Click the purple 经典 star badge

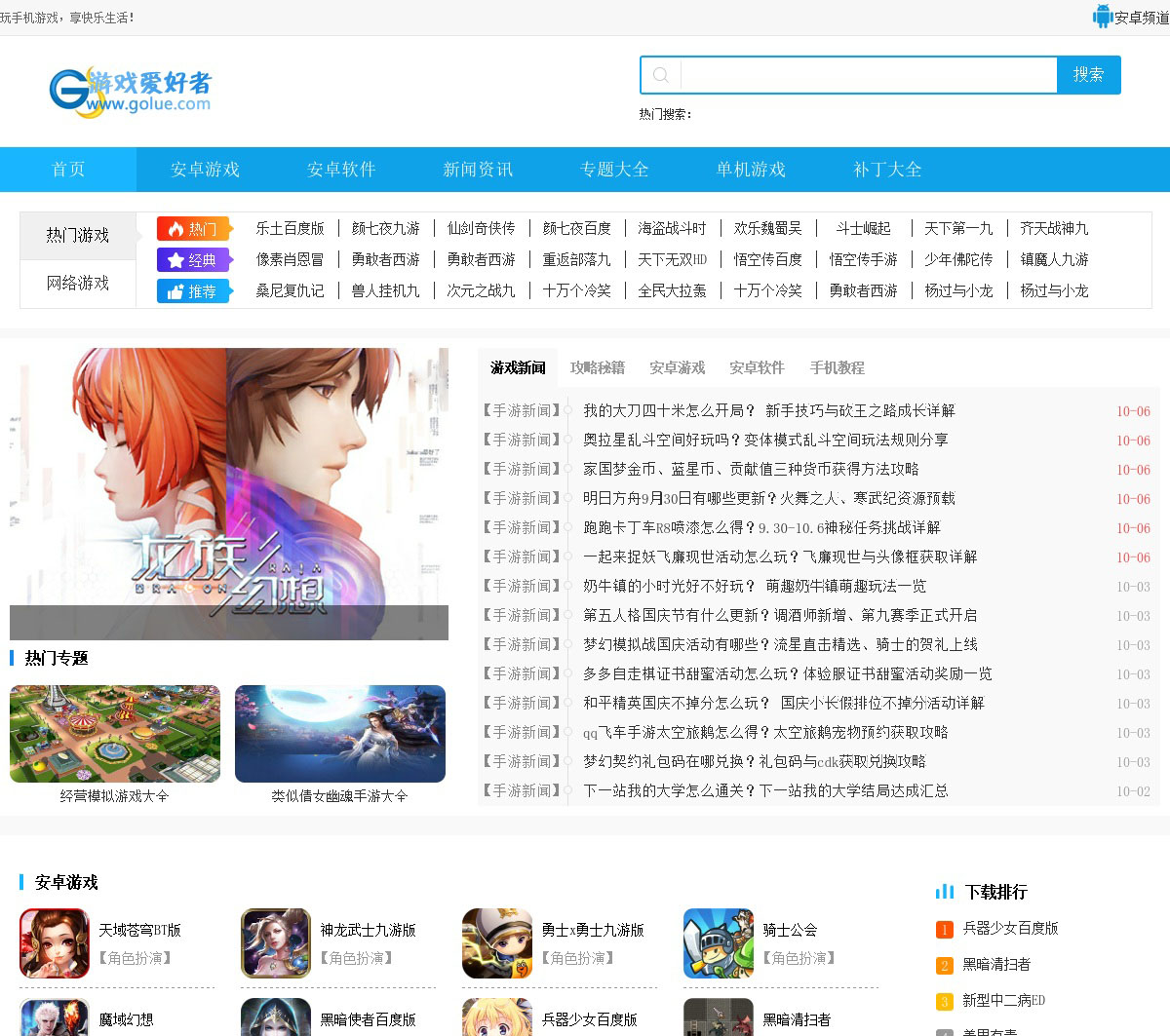pyautogui.click(x=195, y=260)
